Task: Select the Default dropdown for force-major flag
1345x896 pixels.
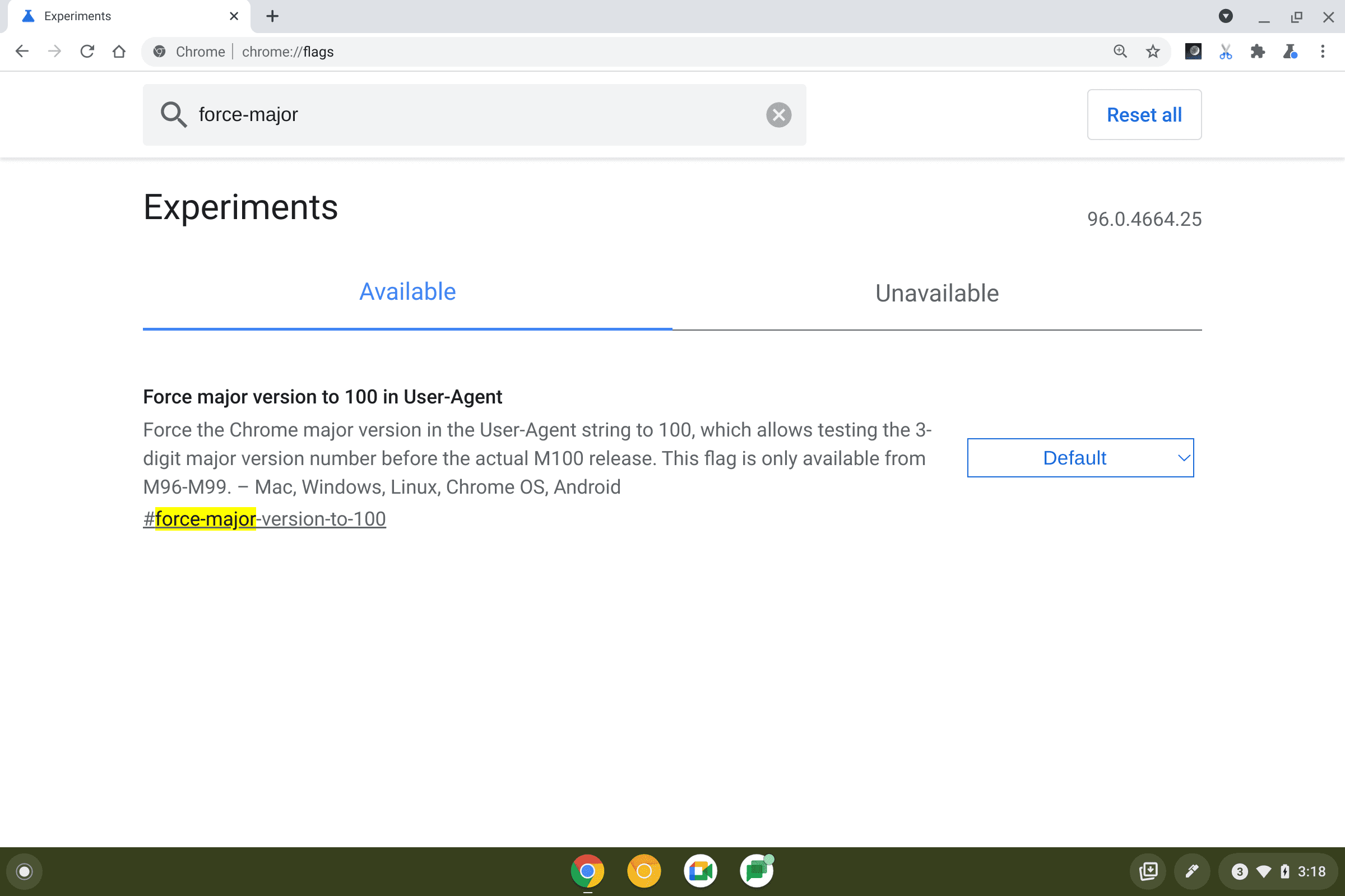Action: pyautogui.click(x=1080, y=458)
